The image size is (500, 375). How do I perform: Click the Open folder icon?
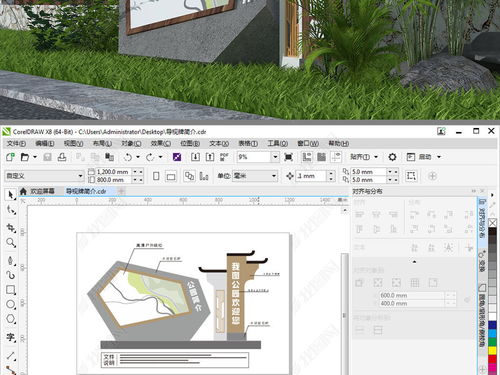(x=25, y=157)
